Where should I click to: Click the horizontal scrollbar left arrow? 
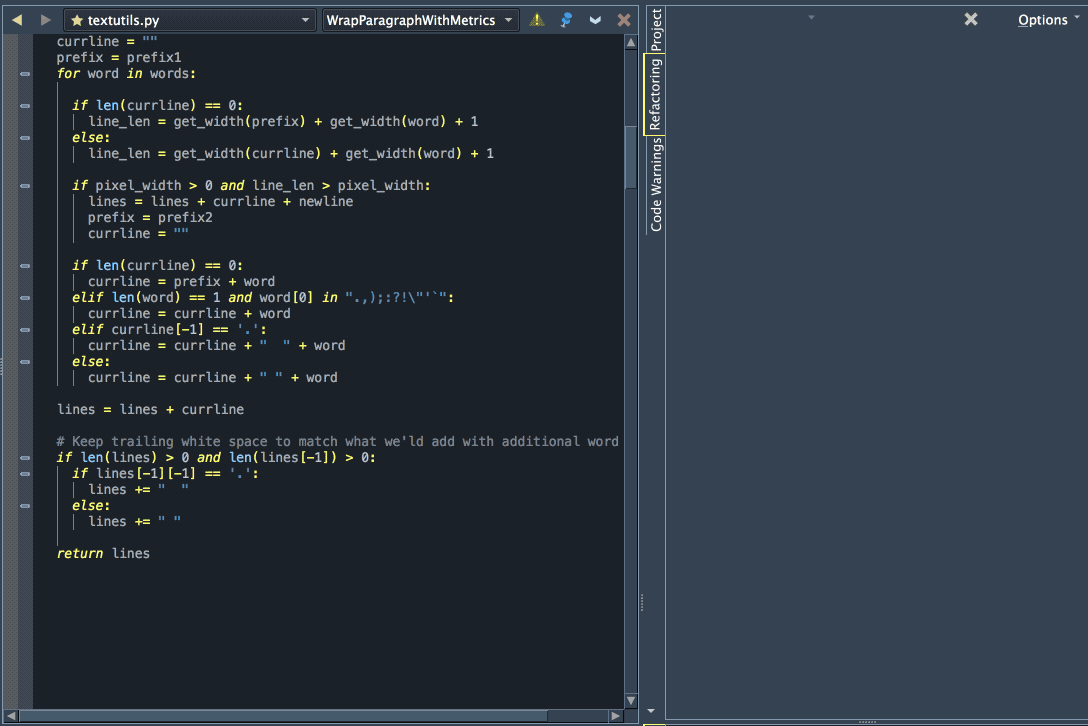(11, 716)
